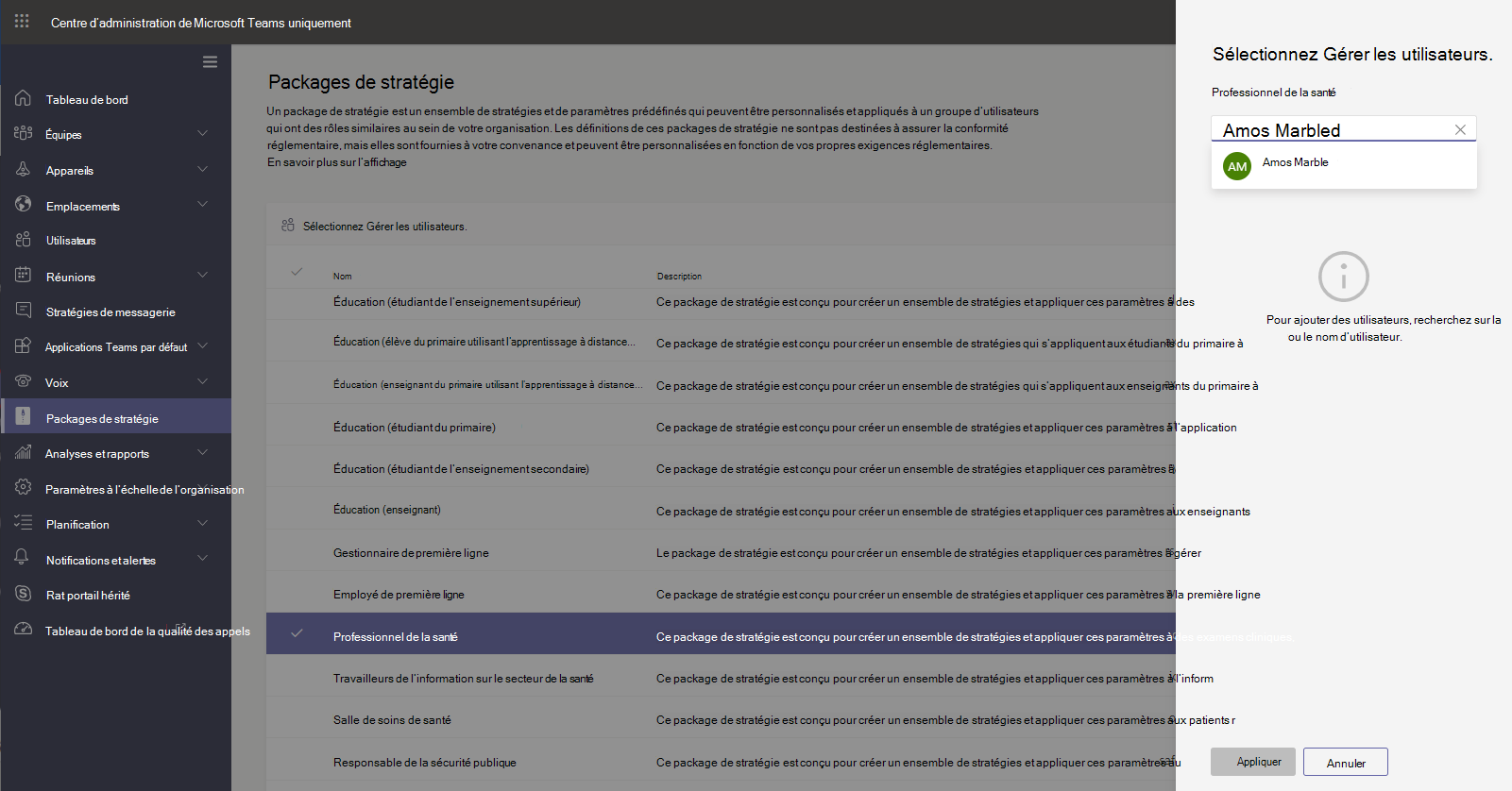Open Travailleurs de l'information sur le secteur de la santé
This screenshot has width=1512, height=791.
pos(464,679)
